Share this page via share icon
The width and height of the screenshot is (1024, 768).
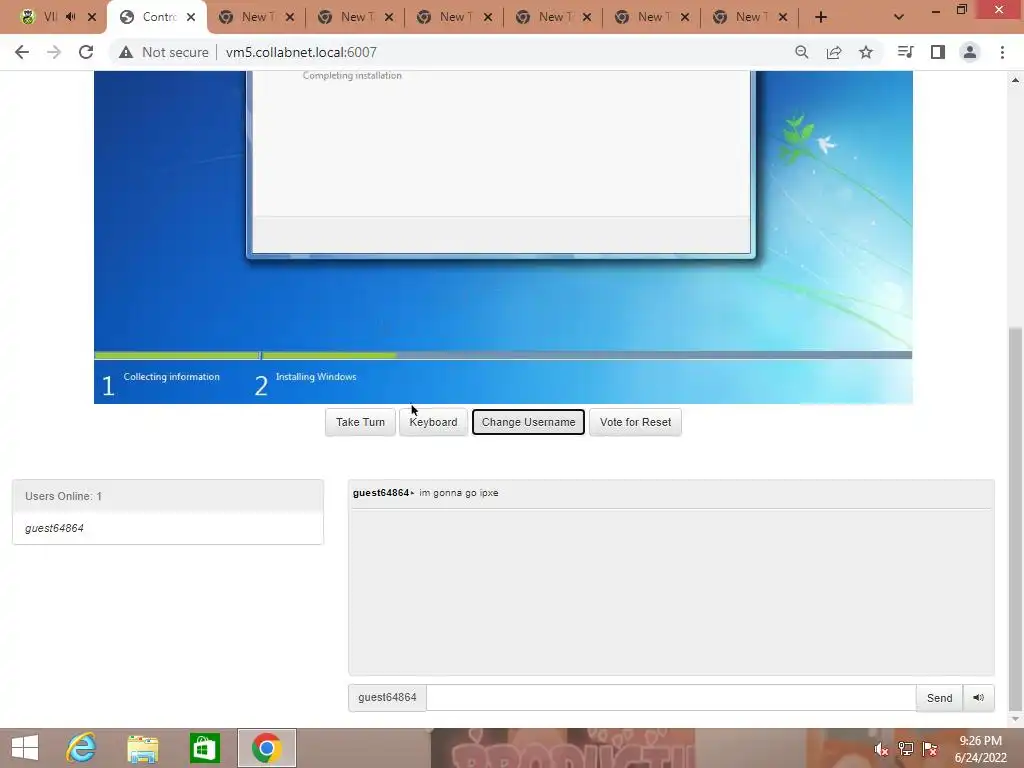click(834, 52)
